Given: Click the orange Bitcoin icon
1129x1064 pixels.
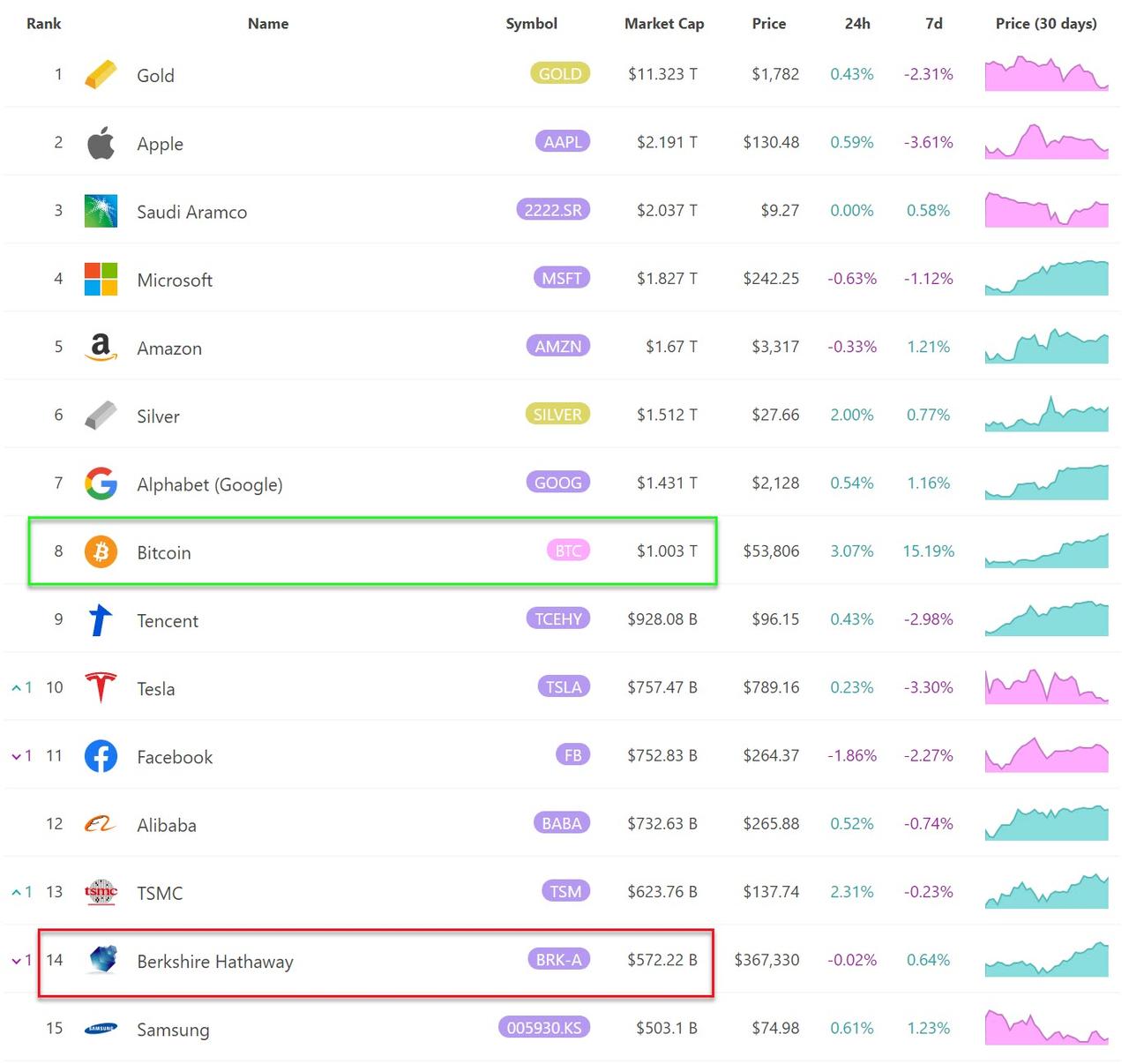Looking at the screenshot, I should pos(101,551).
